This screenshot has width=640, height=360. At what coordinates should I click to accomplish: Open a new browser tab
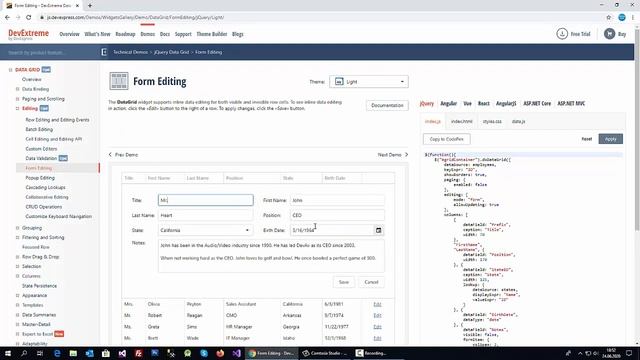point(90,6)
